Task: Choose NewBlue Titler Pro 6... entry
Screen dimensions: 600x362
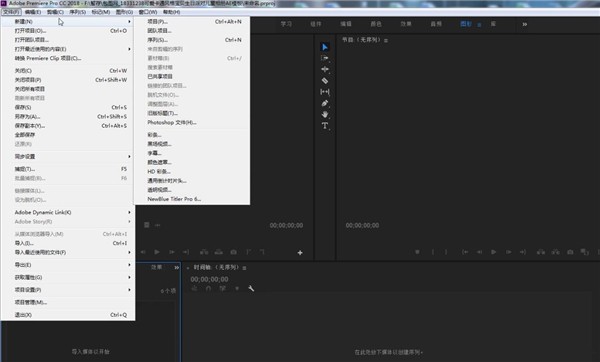Action: 192,199
